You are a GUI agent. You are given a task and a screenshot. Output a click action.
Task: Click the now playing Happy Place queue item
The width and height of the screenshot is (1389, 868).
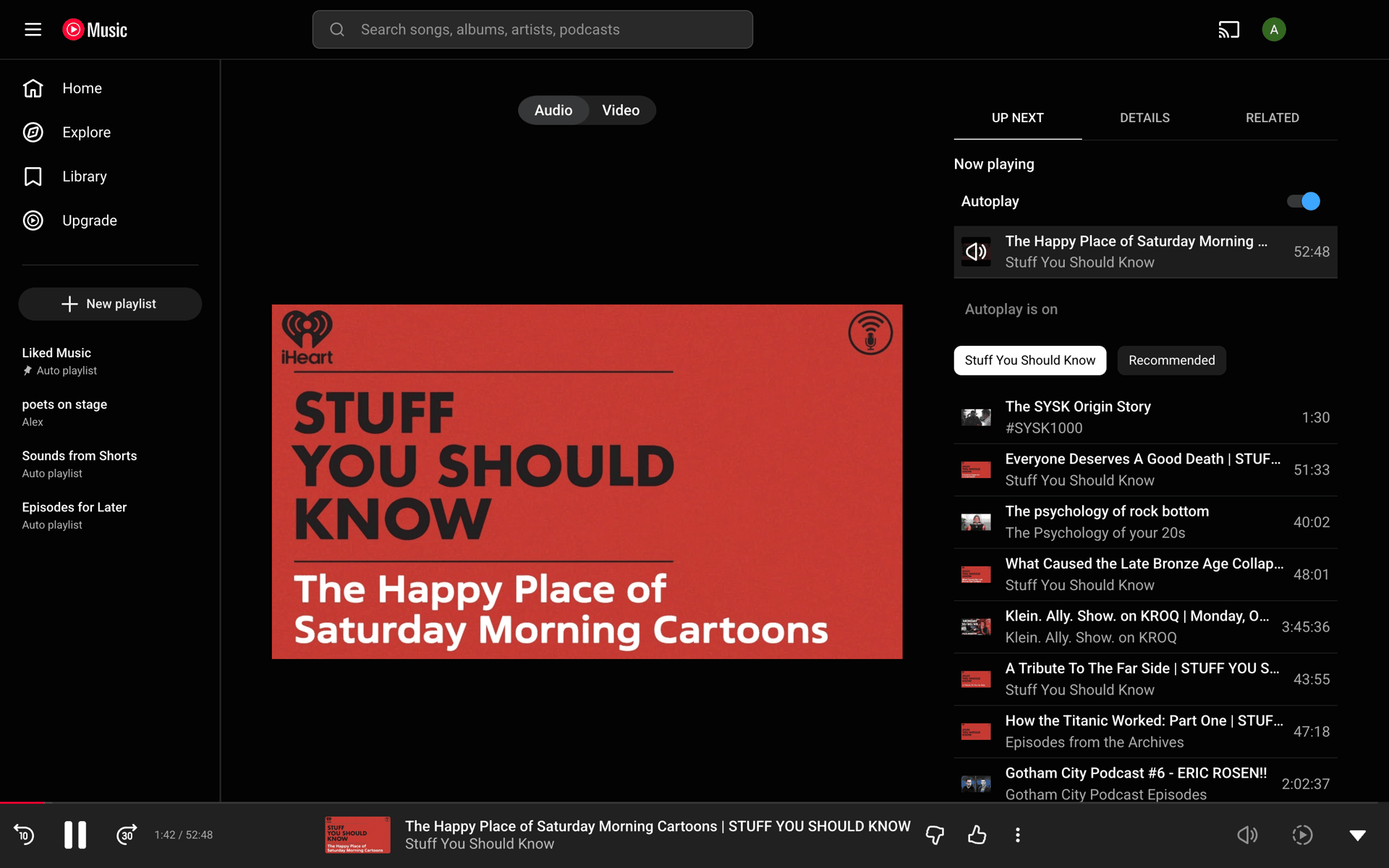click(1145, 252)
